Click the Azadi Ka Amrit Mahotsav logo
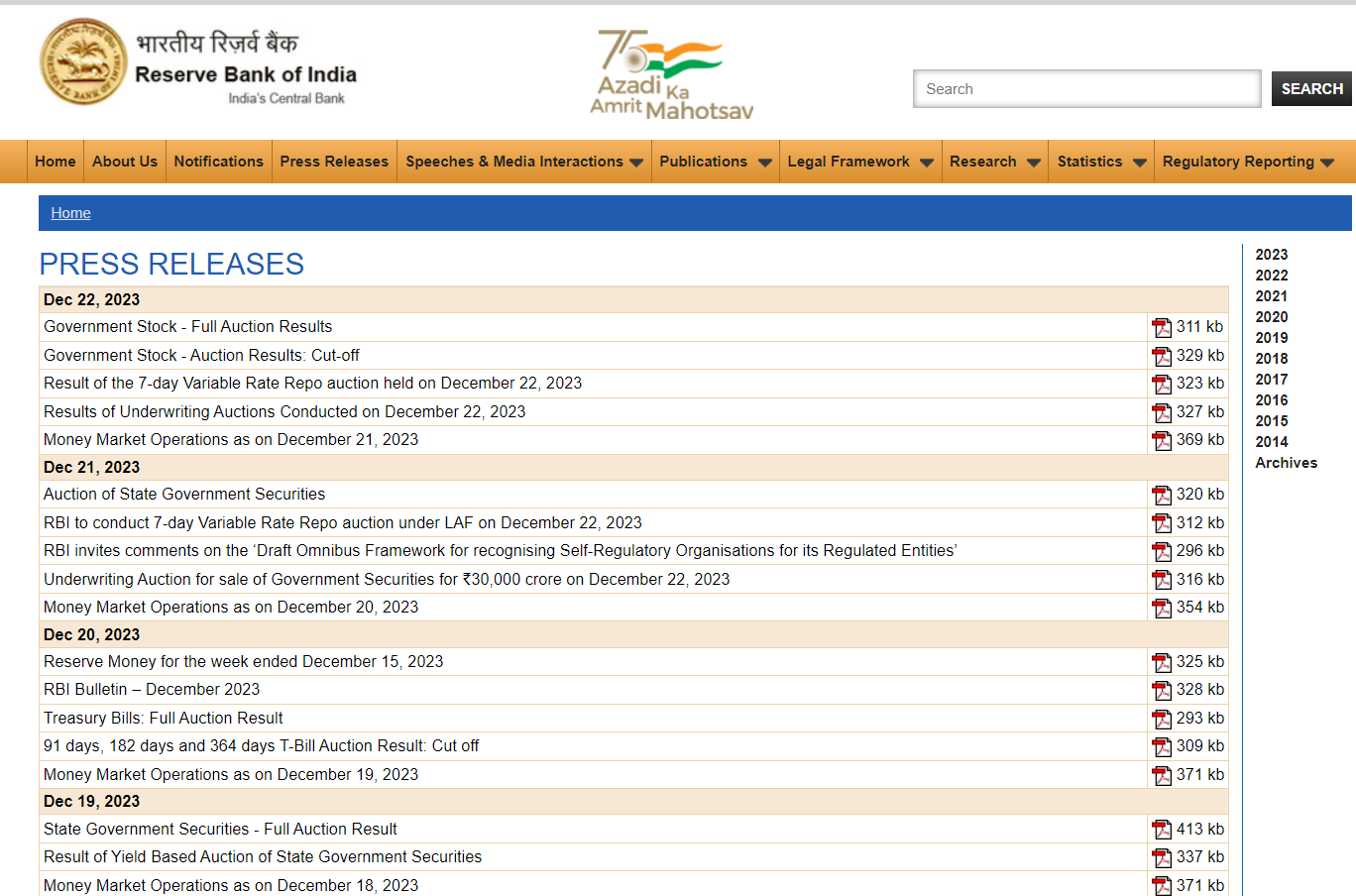Viewport: 1356px width, 896px height. 671,75
